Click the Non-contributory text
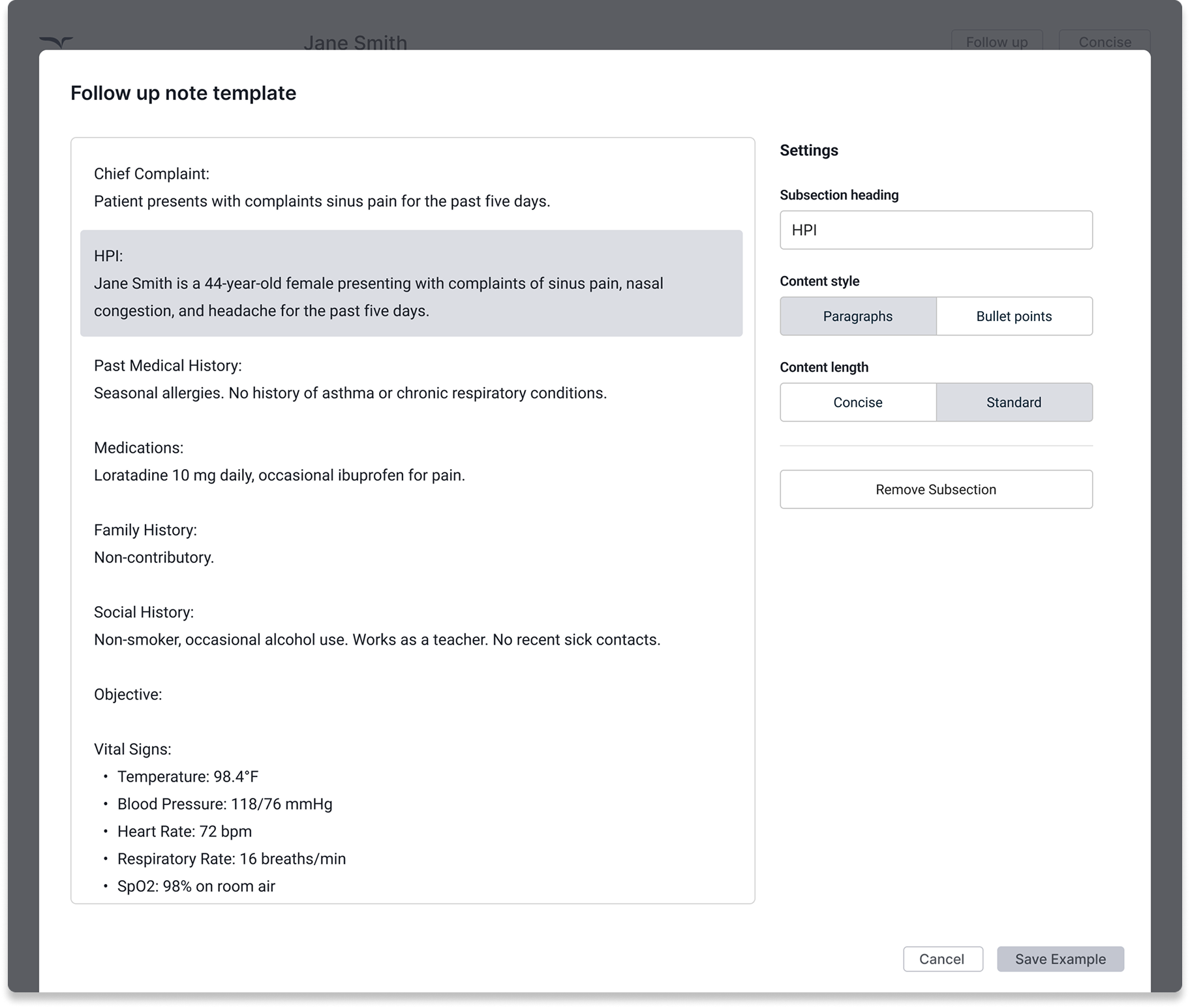 click(154, 557)
